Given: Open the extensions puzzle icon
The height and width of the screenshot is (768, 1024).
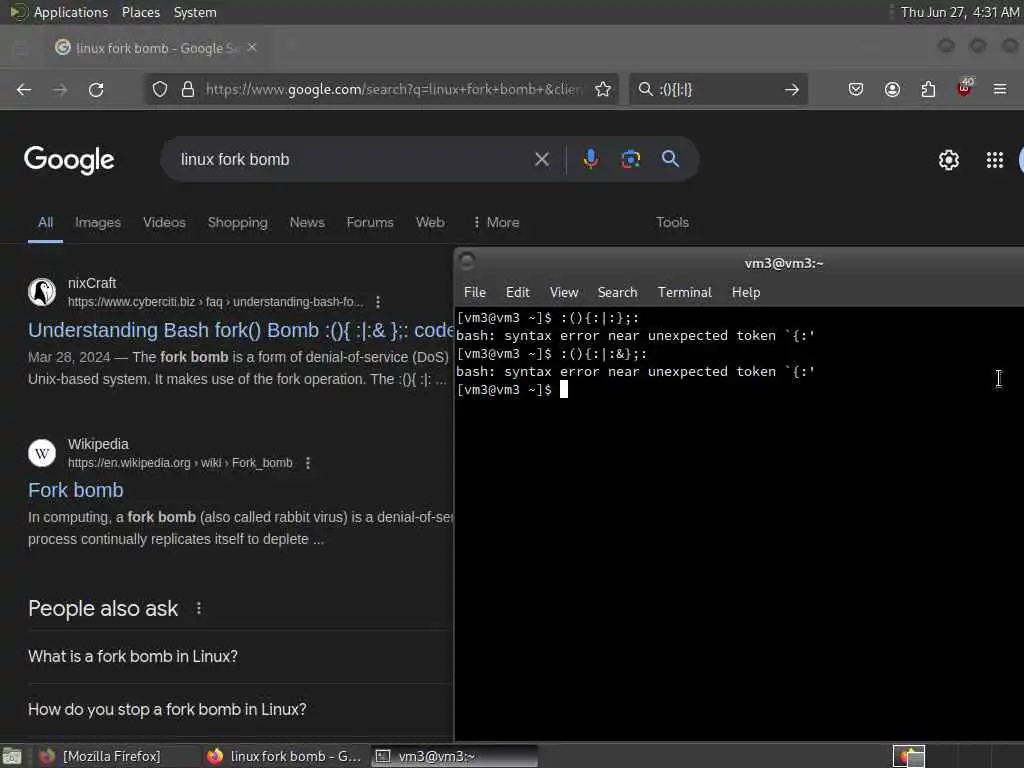Looking at the screenshot, I should pos(928,89).
